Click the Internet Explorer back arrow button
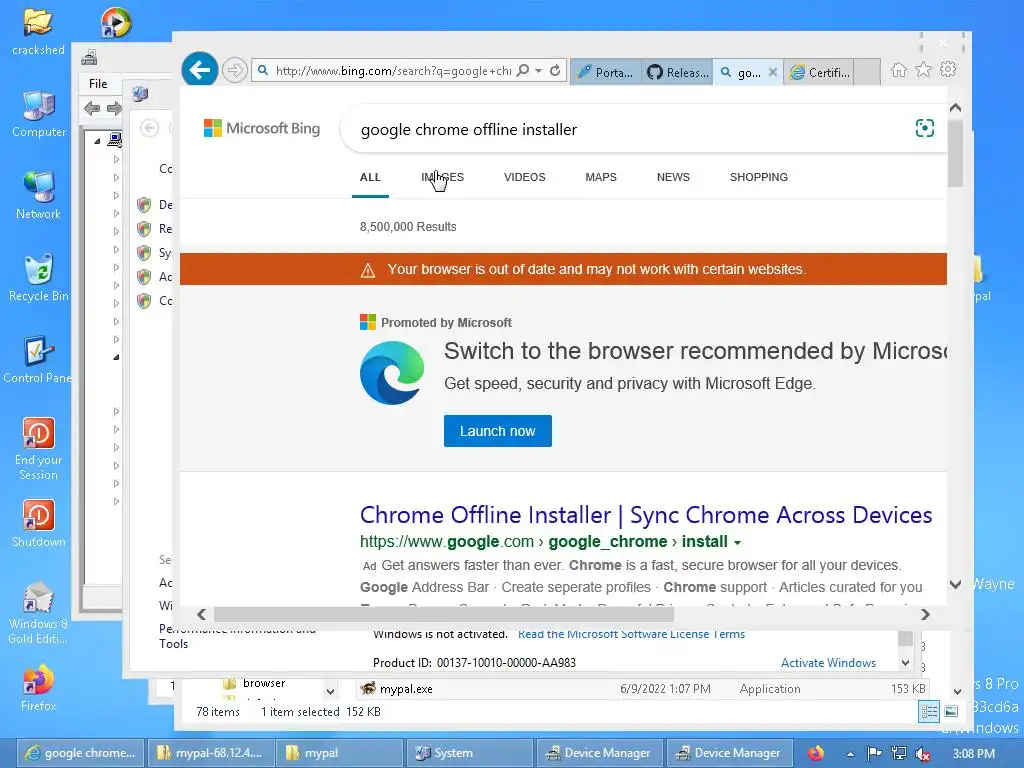 point(200,70)
